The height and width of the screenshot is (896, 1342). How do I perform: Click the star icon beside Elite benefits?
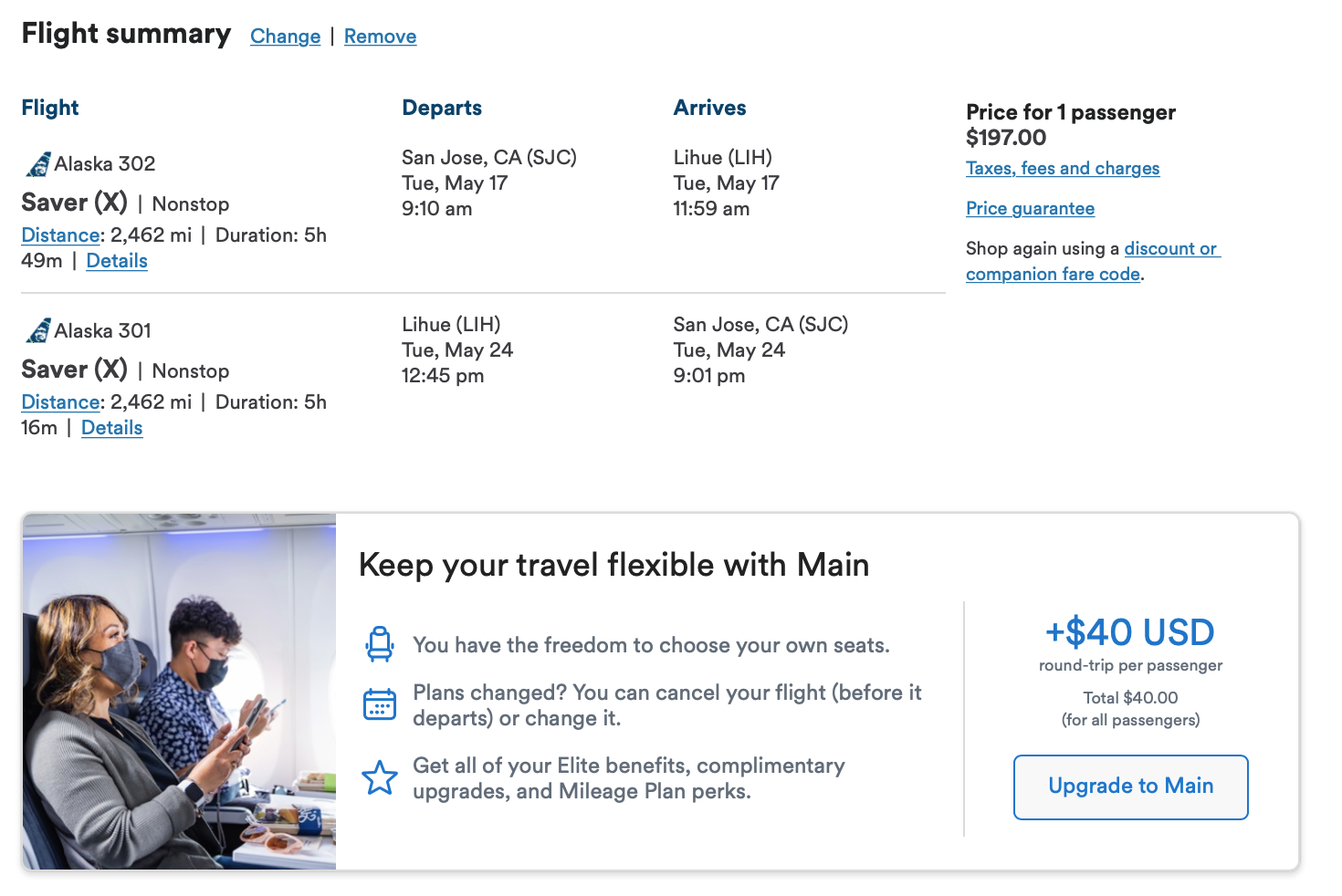point(380,777)
